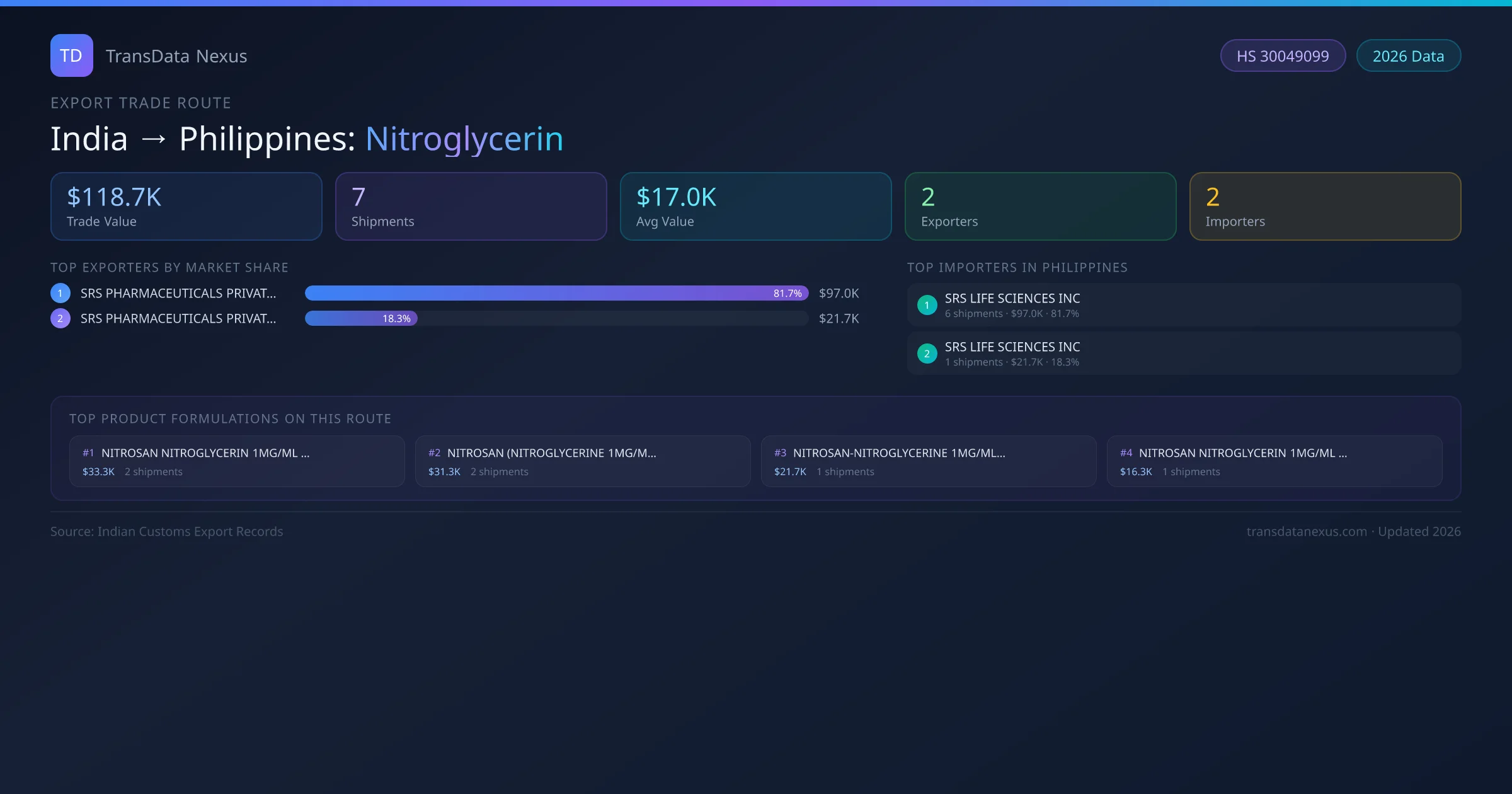The width and height of the screenshot is (1512, 794).
Task: Click the #3 badge on Nitrosan-Nitroglycerine card
Action: [780, 452]
